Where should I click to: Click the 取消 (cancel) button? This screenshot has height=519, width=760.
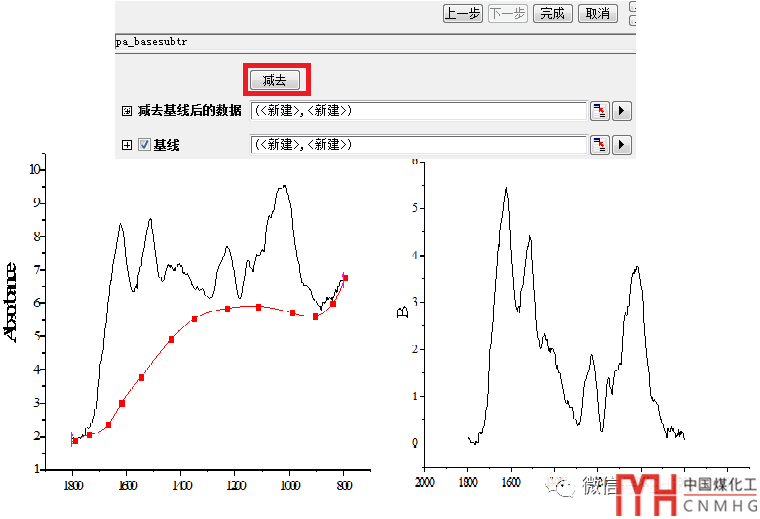598,14
